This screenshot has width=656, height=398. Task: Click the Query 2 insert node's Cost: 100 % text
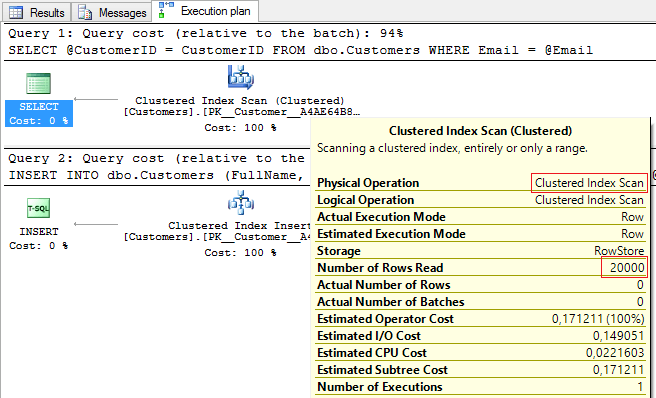coord(240,253)
